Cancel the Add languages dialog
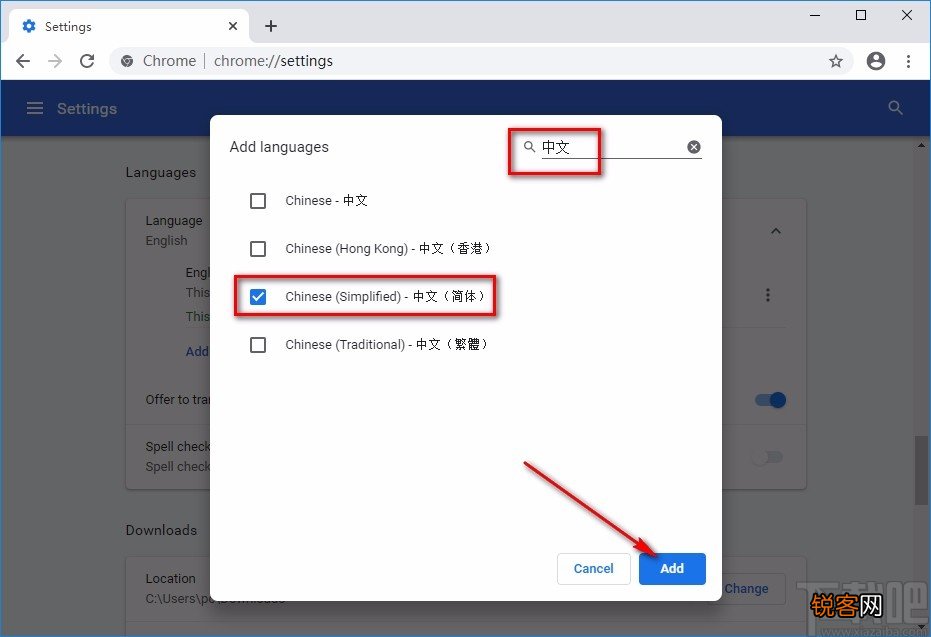The width and height of the screenshot is (931, 637). pos(593,569)
